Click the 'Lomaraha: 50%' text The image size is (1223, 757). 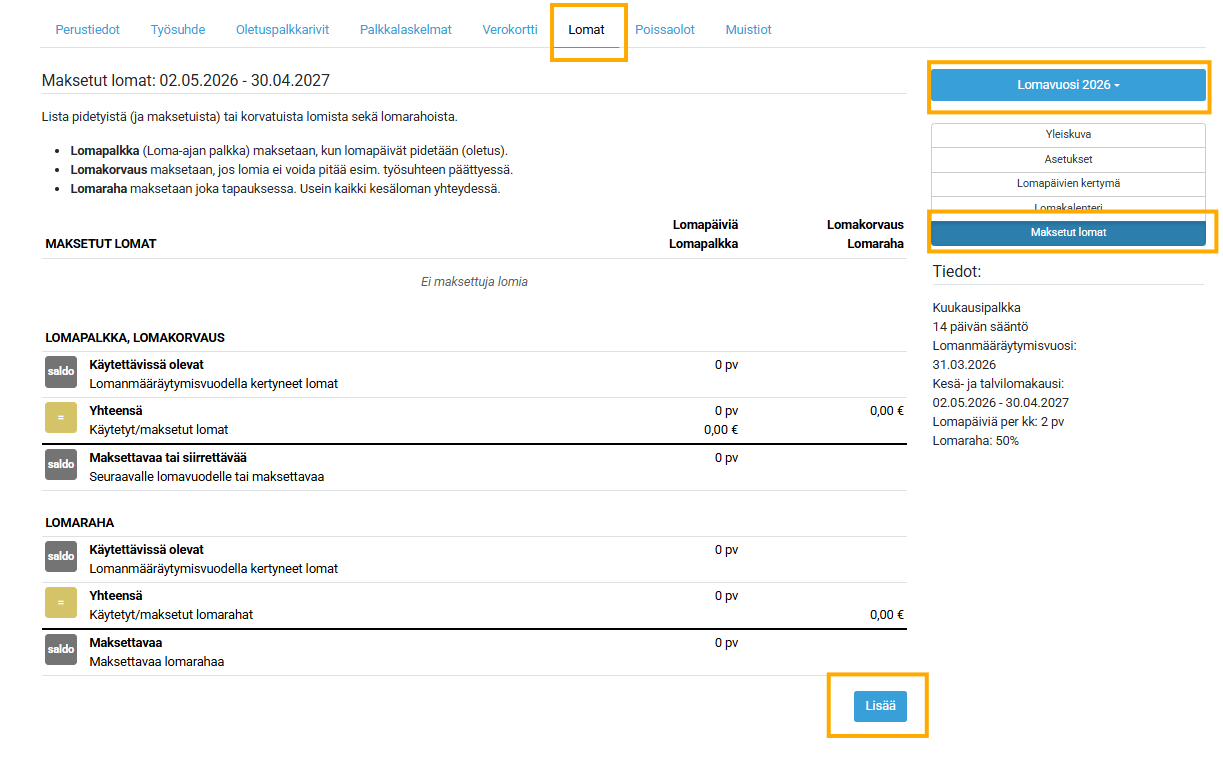(x=976, y=441)
